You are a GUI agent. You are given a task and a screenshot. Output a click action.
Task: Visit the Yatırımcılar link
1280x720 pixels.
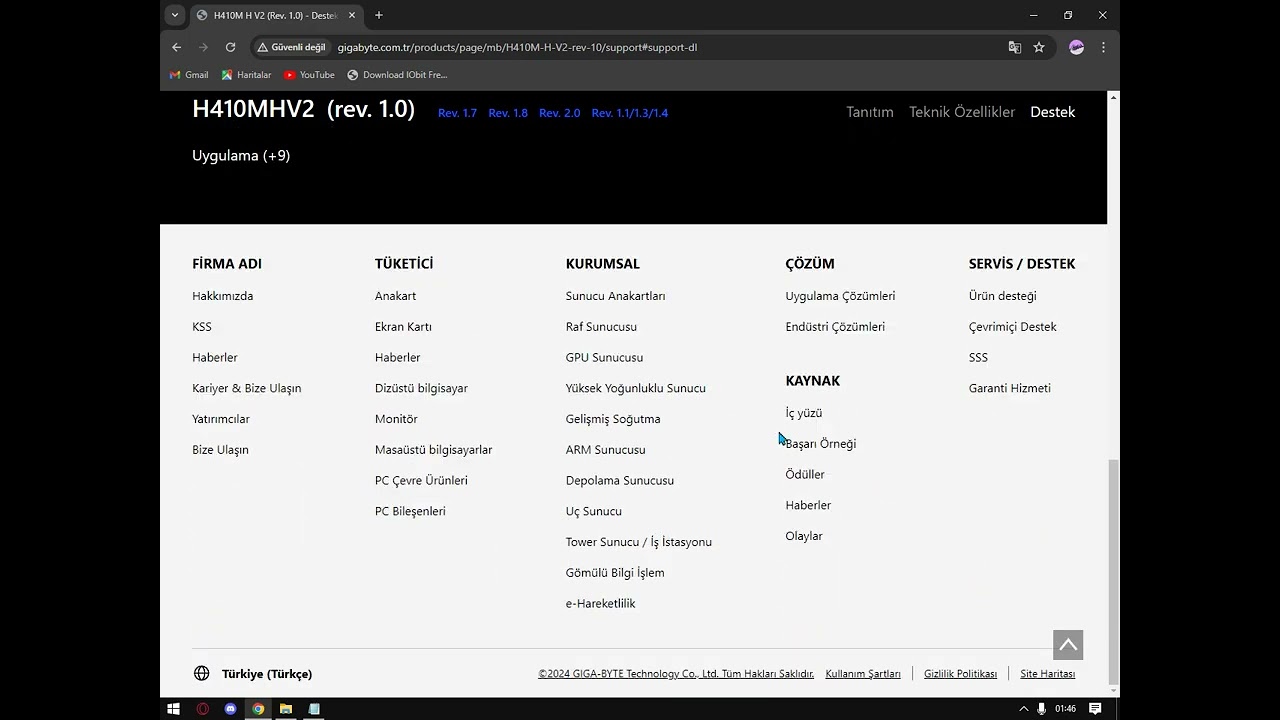point(221,419)
